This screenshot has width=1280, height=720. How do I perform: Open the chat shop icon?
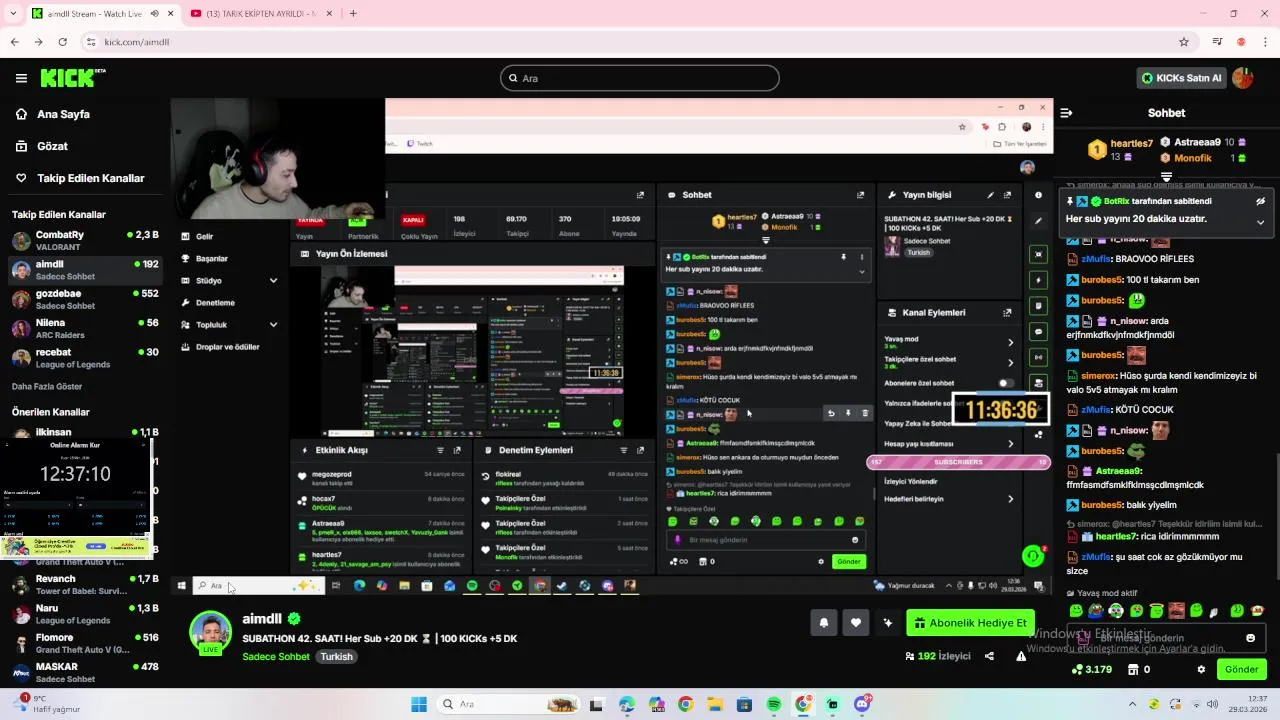[1133, 669]
